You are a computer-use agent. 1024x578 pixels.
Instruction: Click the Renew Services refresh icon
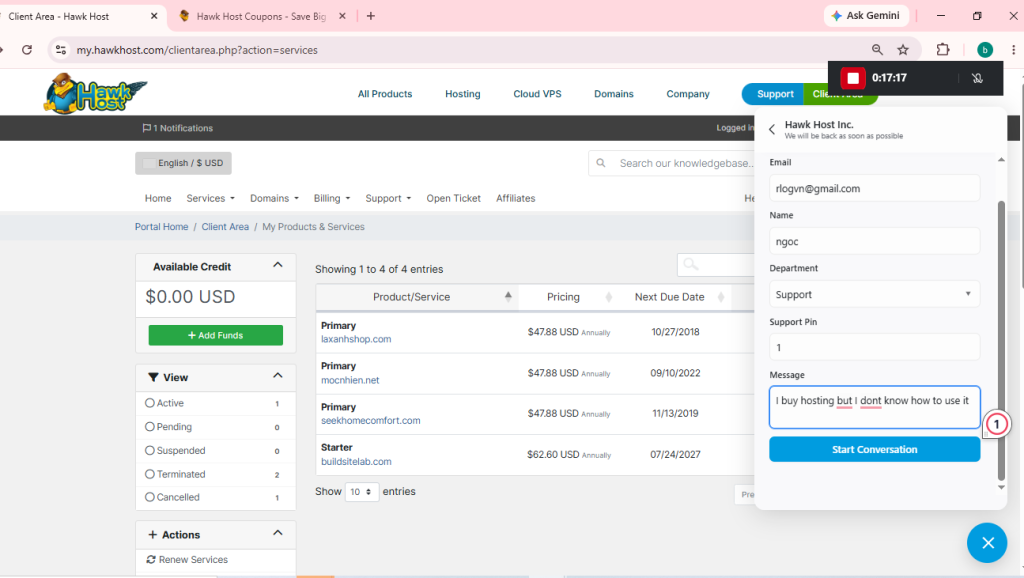coord(151,560)
